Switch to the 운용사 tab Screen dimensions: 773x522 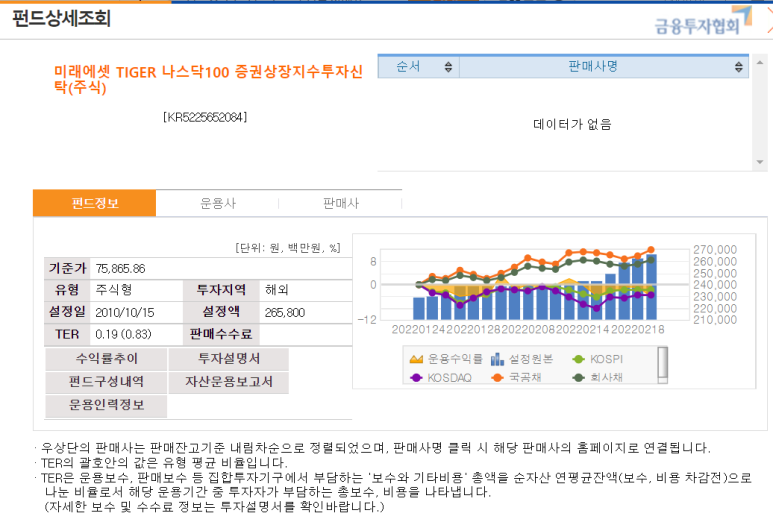218,203
